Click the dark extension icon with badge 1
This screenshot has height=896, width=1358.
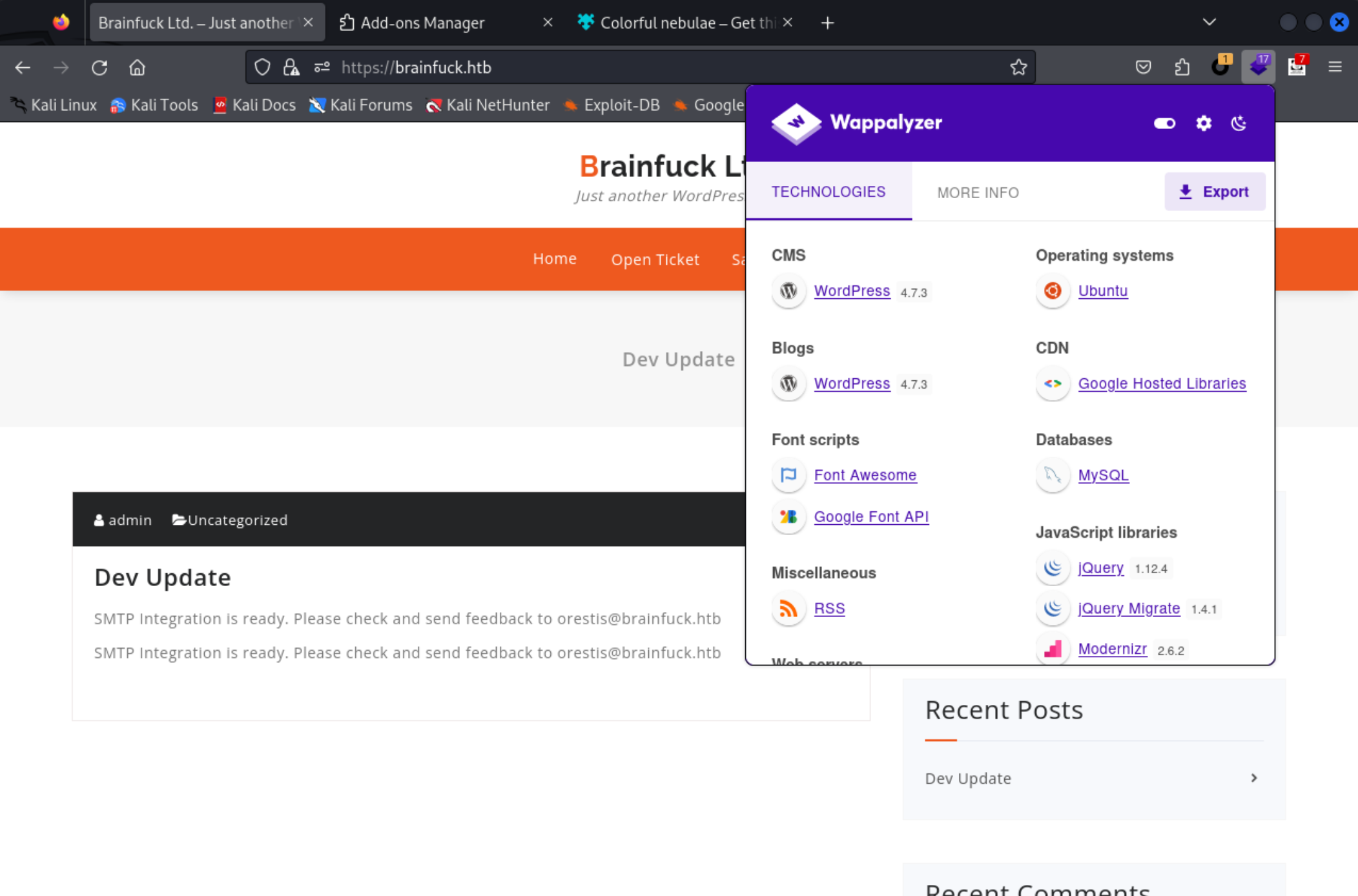(x=1220, y=66)
